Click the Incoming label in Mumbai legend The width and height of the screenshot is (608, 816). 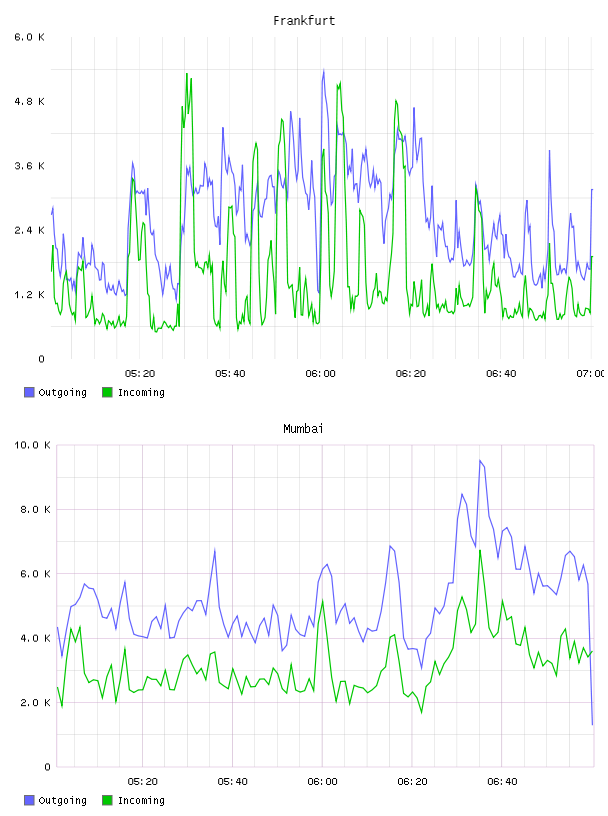(141, 801)
